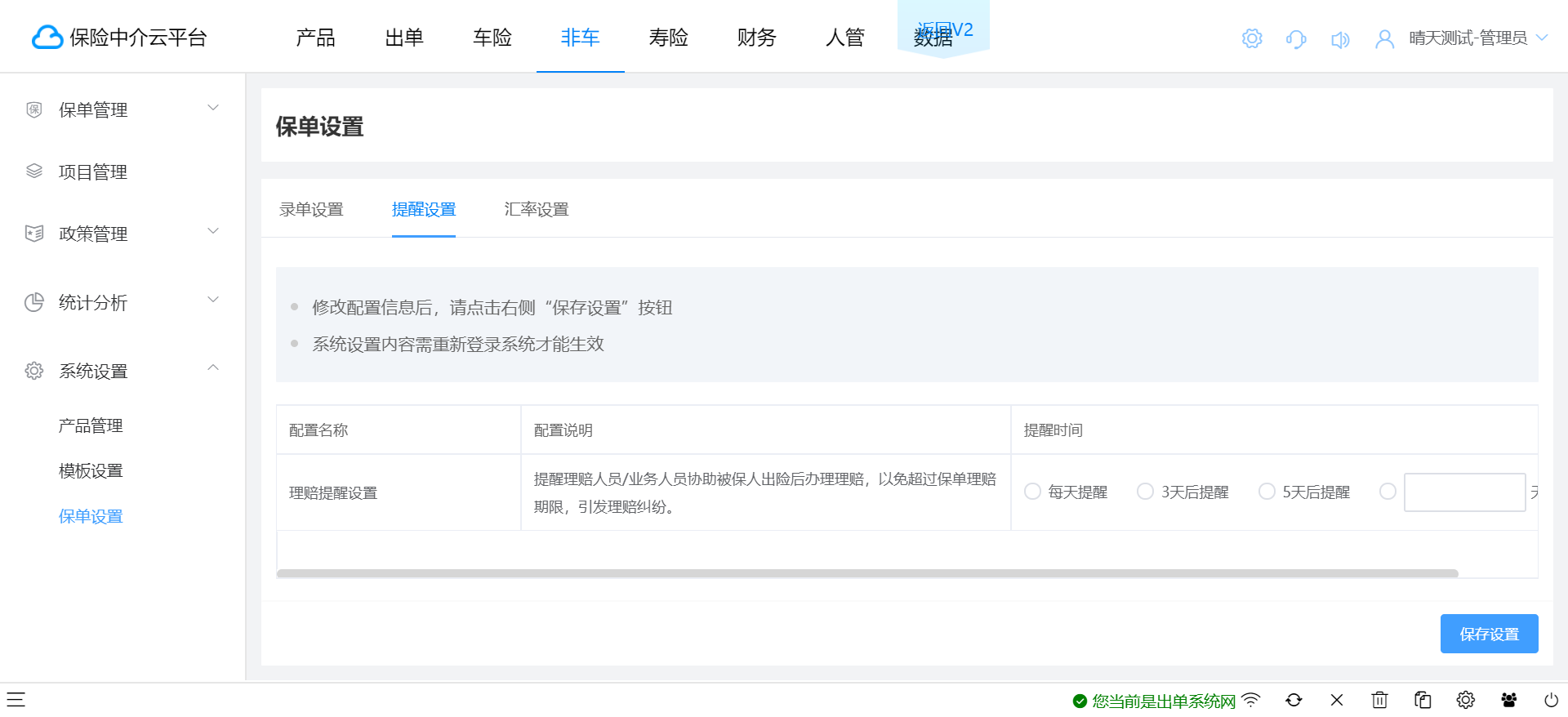Open the 汇率设置 tab
This screenshot has height=717, width=1568.
537,209
